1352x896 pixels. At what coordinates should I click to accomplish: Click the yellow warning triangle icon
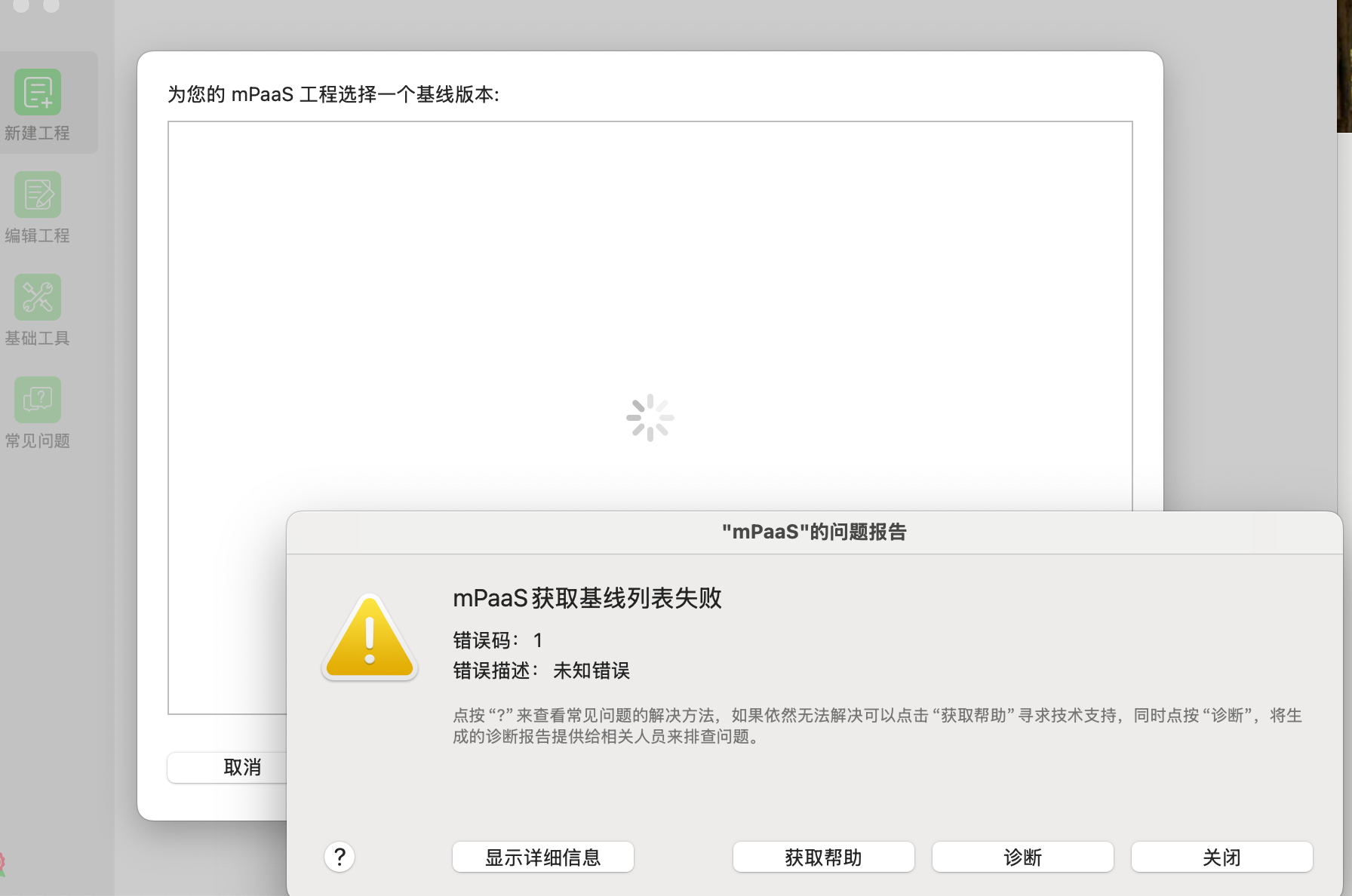coord(370,637)
